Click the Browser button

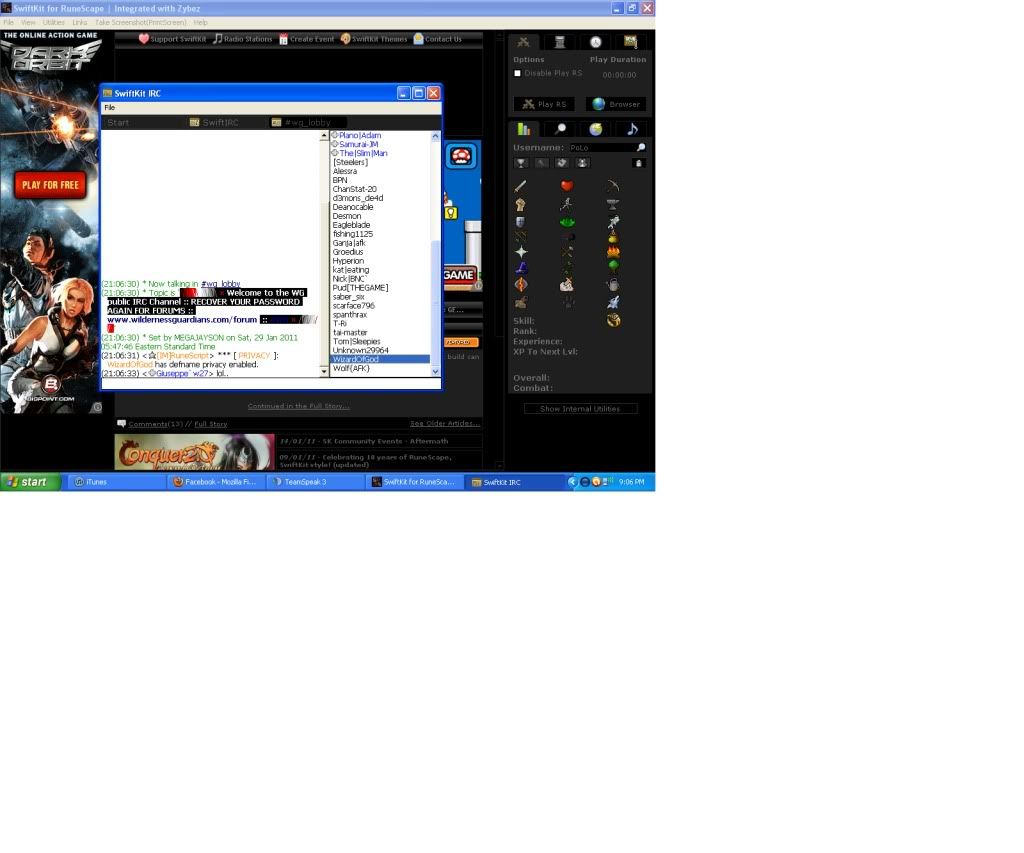[x=616, y=104]
